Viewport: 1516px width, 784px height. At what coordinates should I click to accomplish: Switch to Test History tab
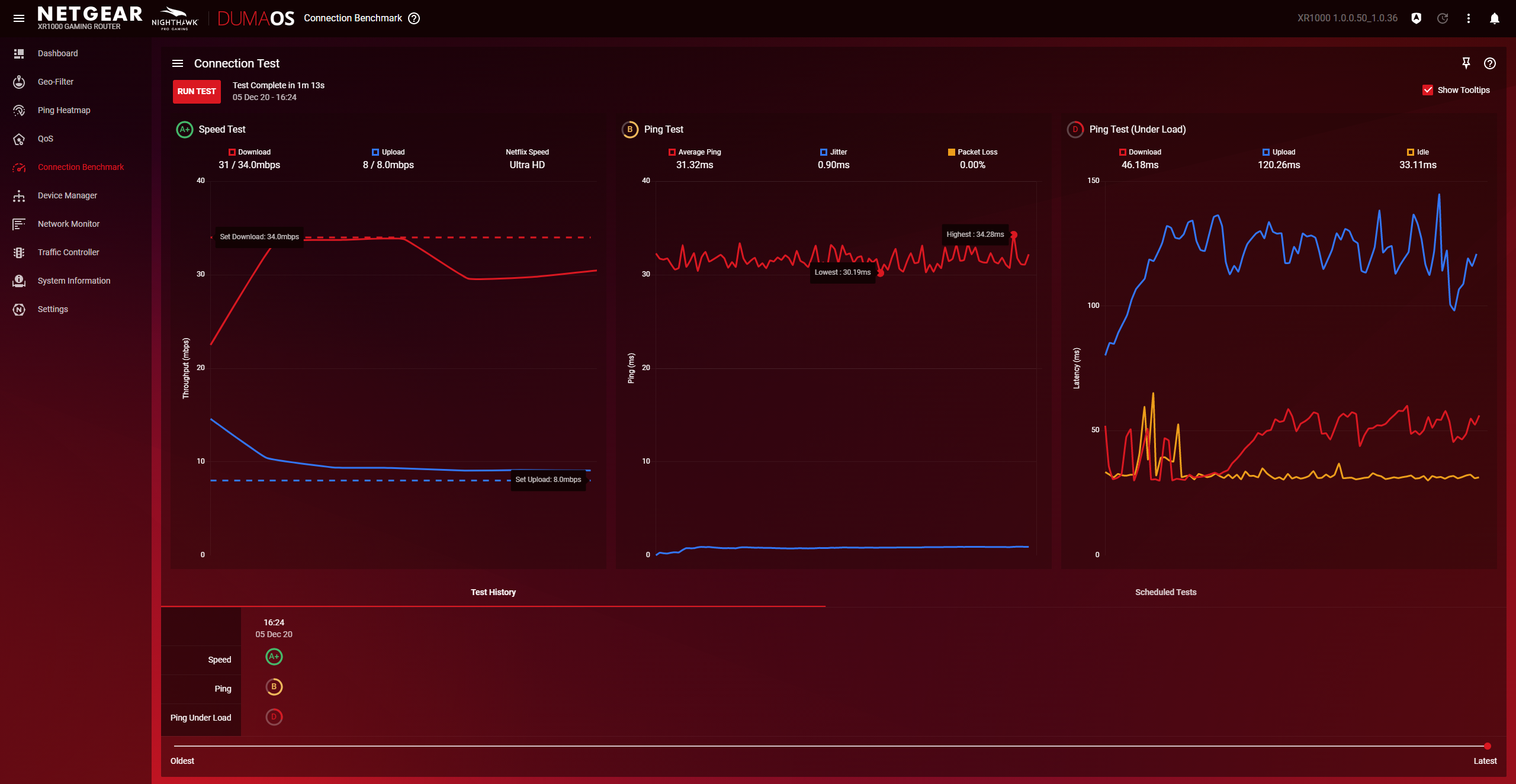(x=493, y=592)
